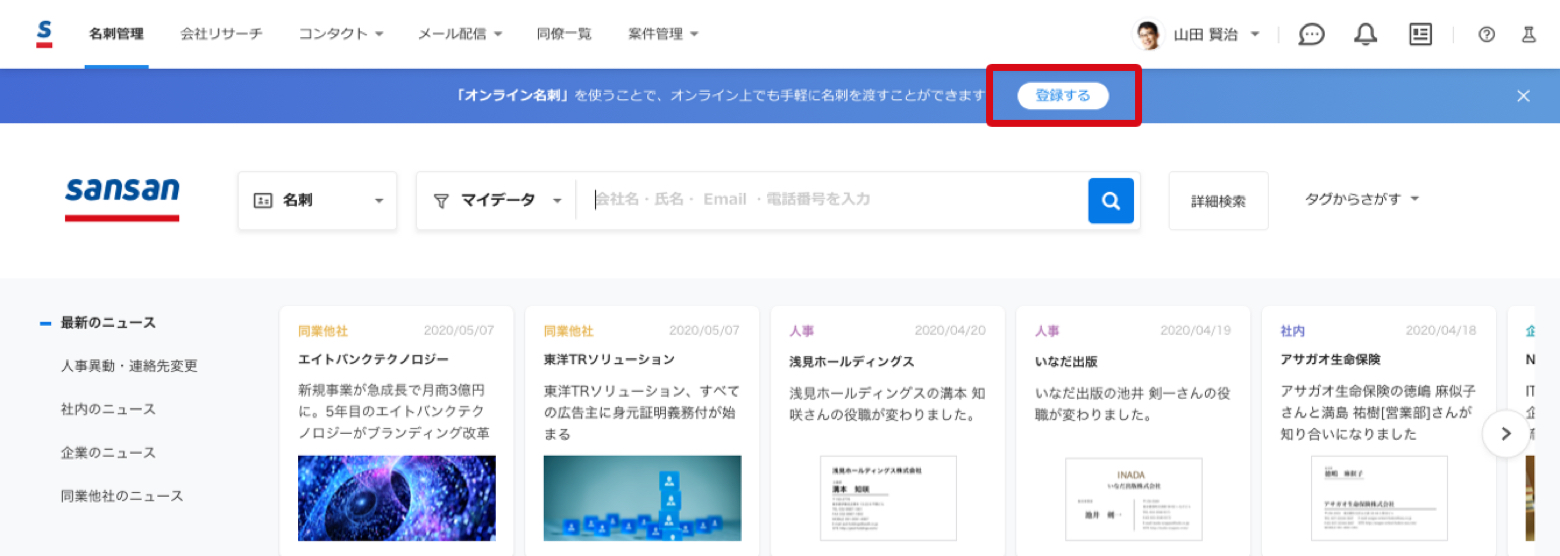The height and width of the screenshot is (556, 1560).
Task: Click アサガオ生命保険 business card thumbnail
Action: [x=1379, y=498]
